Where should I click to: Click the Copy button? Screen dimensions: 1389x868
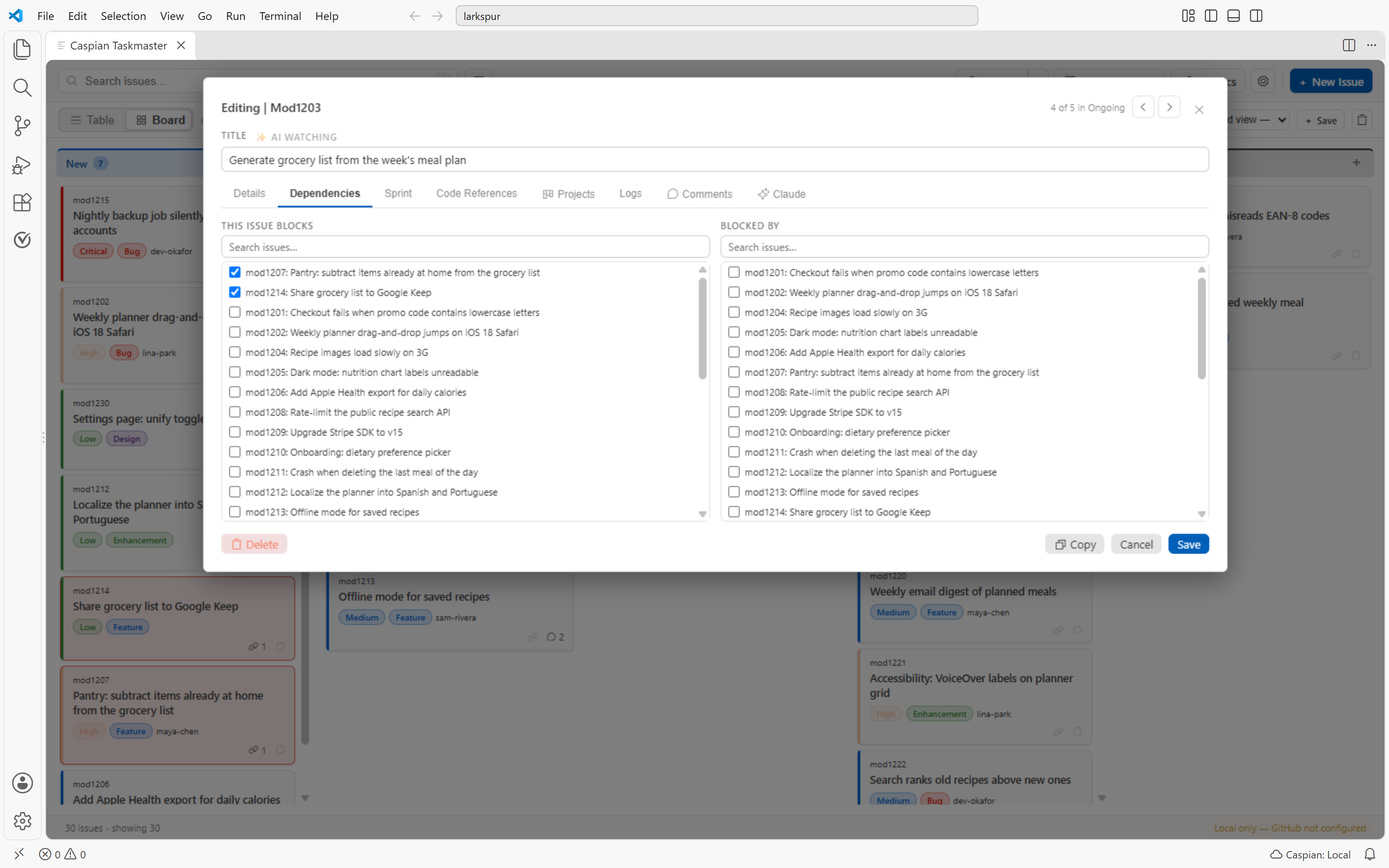pyautogui.click(x=1074, y=544)
